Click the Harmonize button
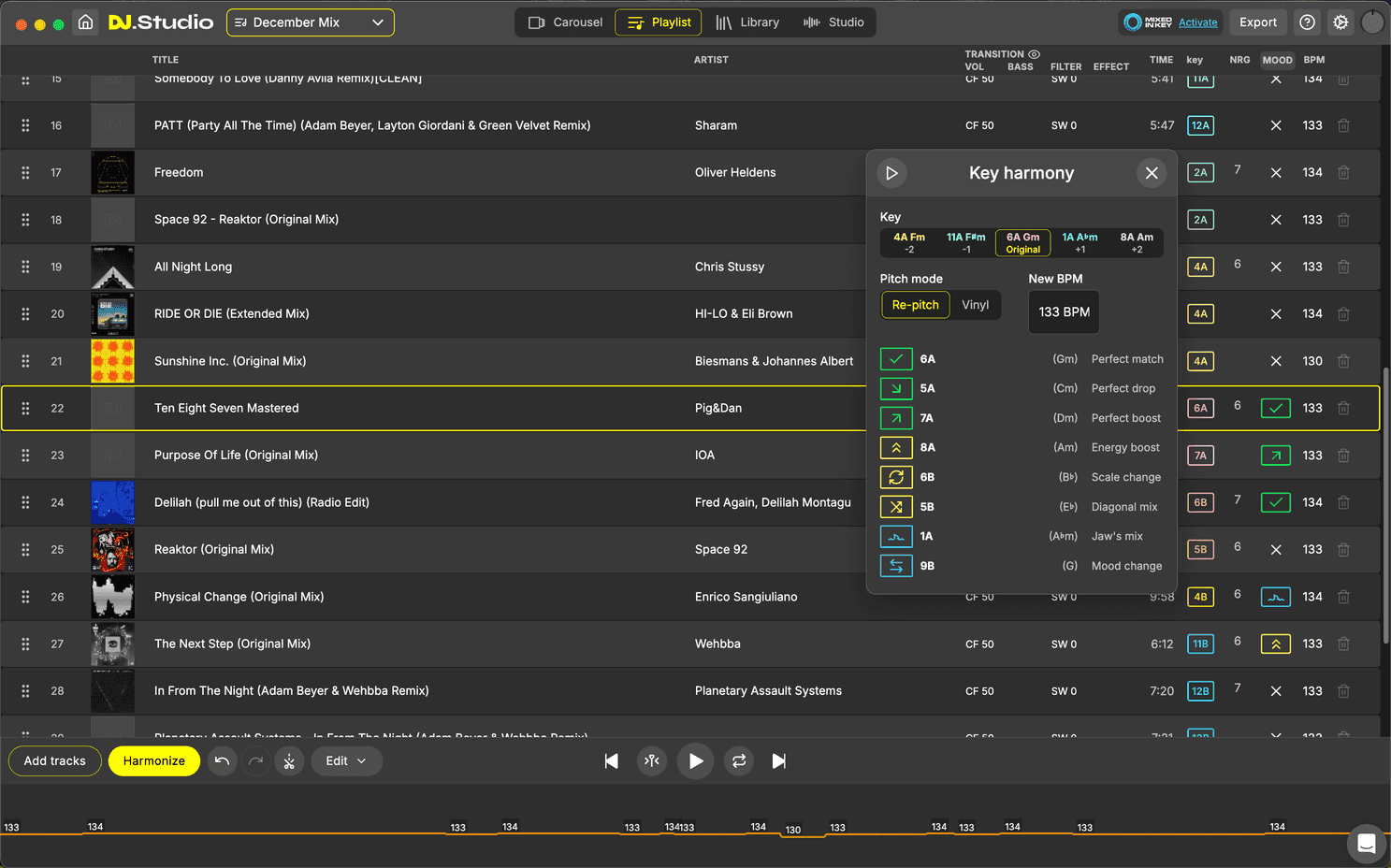This screenshot has width=1391, height=868. [x=153, y=761]
